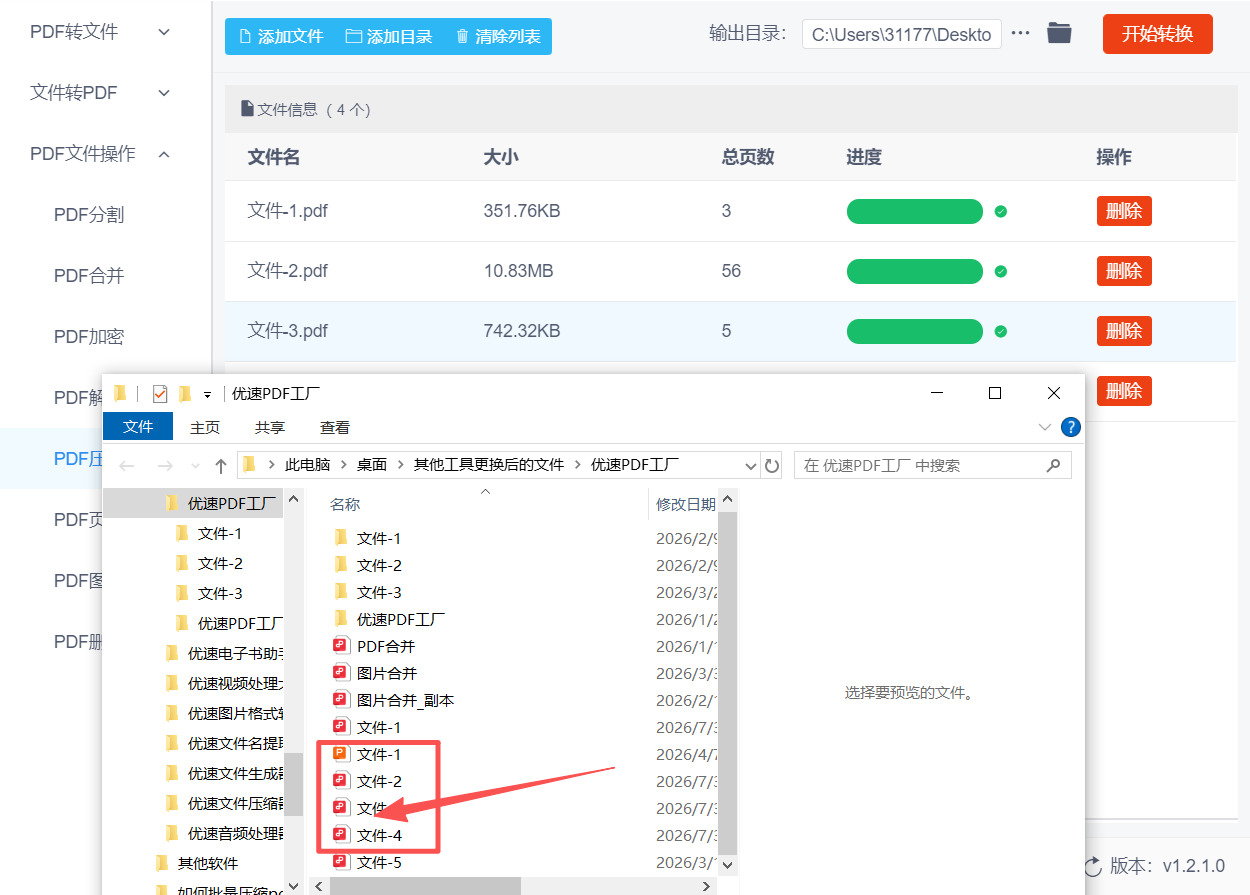Viewport: 1250px width, 895px height.
Task: Click the PDF icon of PDF合并 file
Action: [x=340, y=646]
